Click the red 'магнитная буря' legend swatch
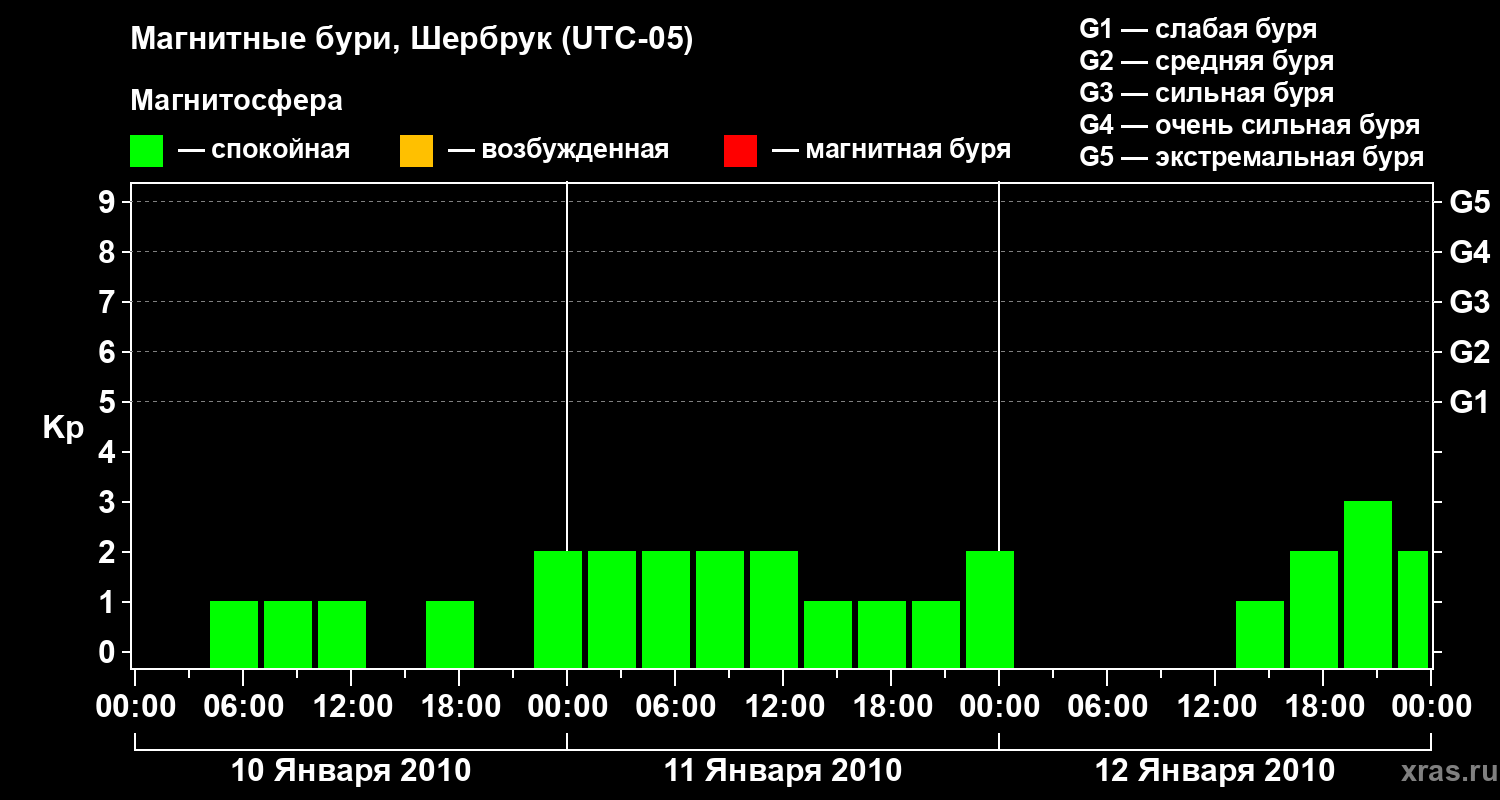 (x=740, y=151)
